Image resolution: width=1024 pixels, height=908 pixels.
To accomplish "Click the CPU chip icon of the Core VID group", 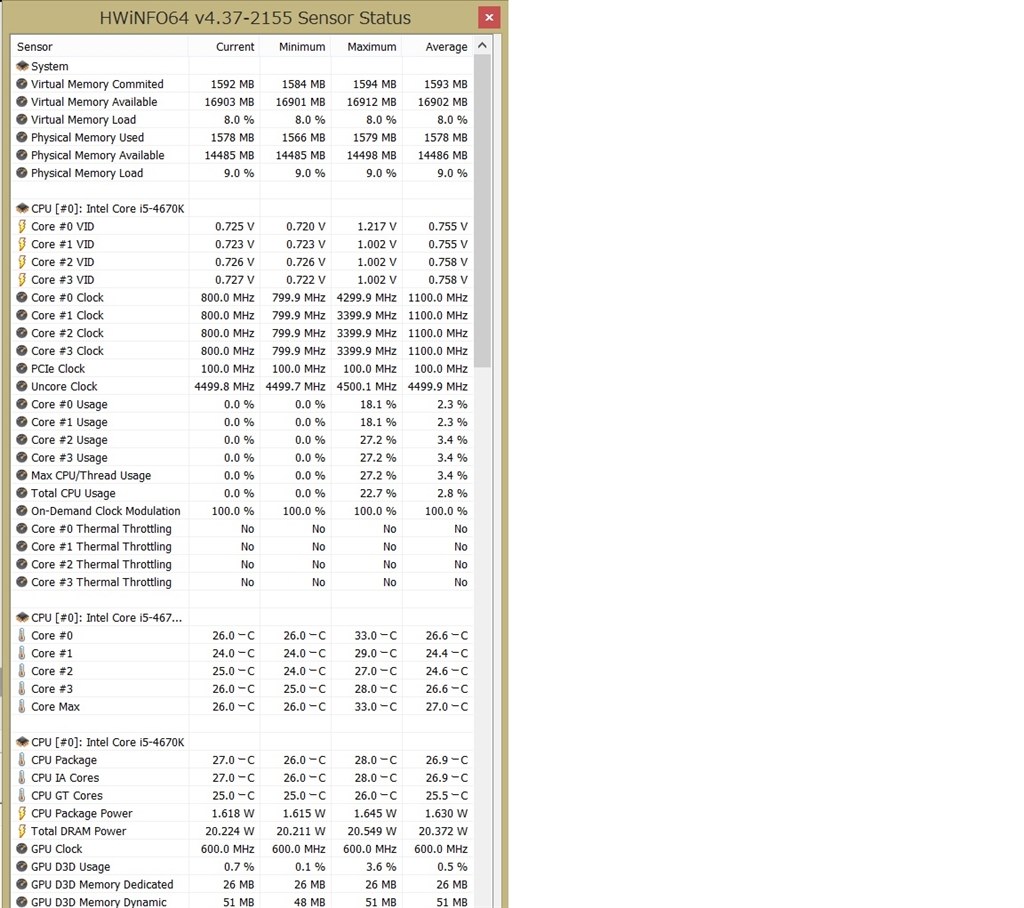I will [22, 208].
